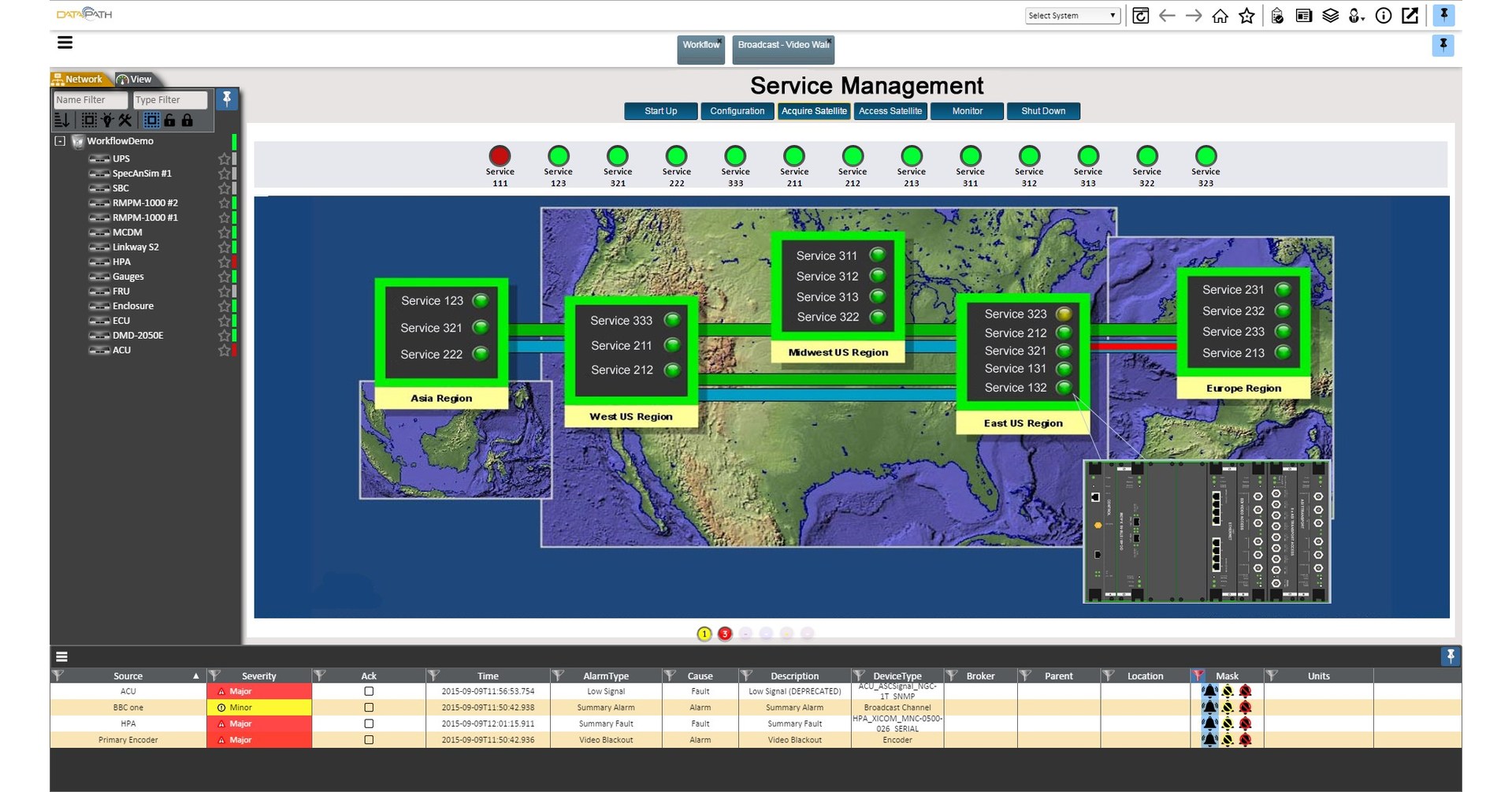The height and width of the screenshot is (792, 1512).
Task: Open the favorites star icon
Action: (x=1247, y=15)
